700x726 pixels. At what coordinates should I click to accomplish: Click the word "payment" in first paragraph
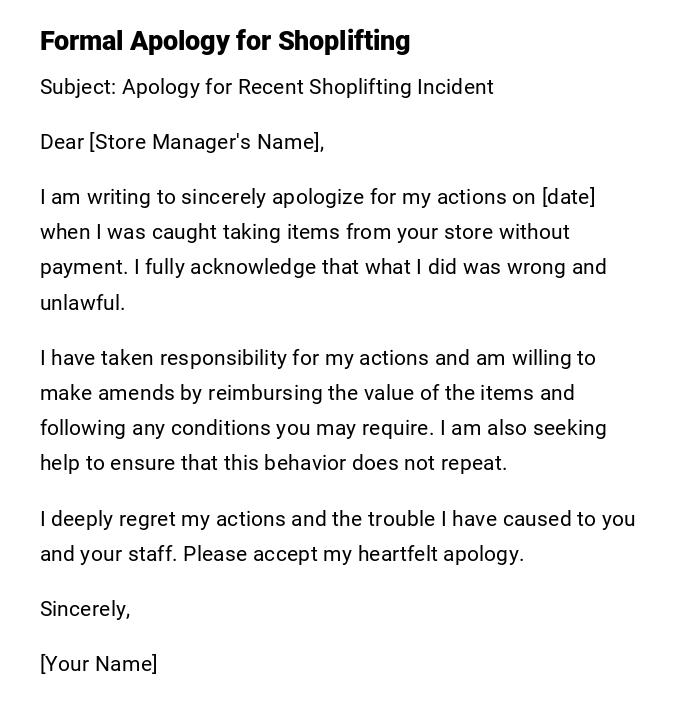pos(83,268)
